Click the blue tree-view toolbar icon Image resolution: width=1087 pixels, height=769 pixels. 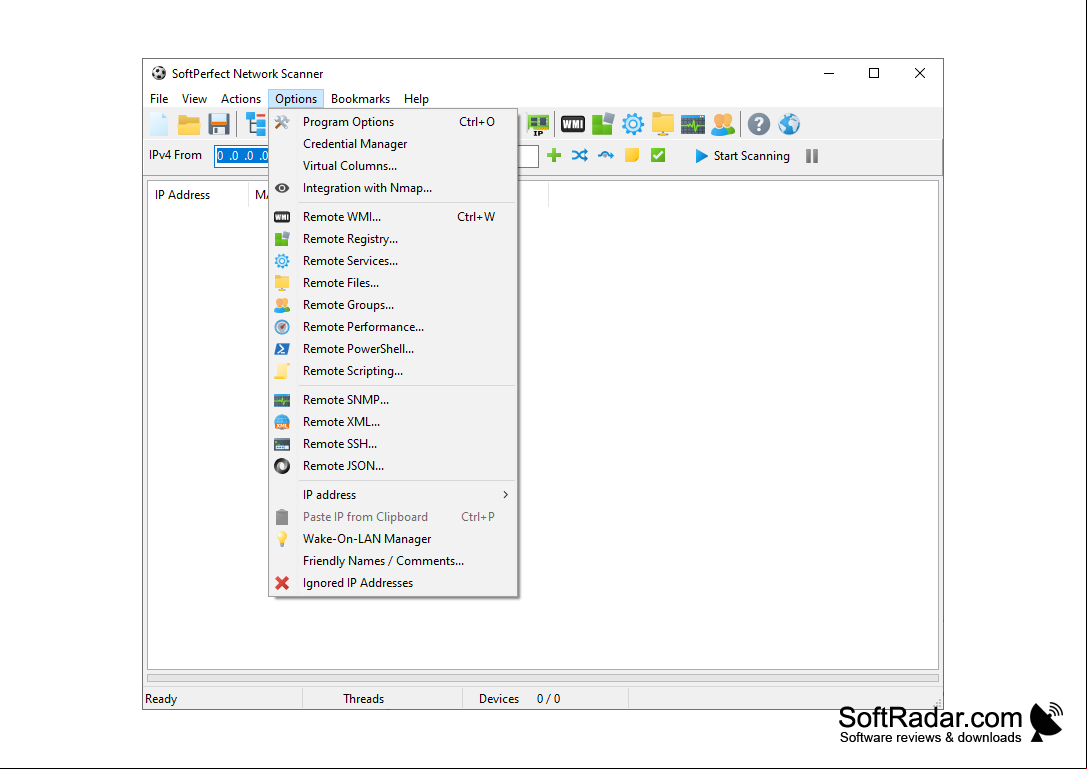[256, 124]
